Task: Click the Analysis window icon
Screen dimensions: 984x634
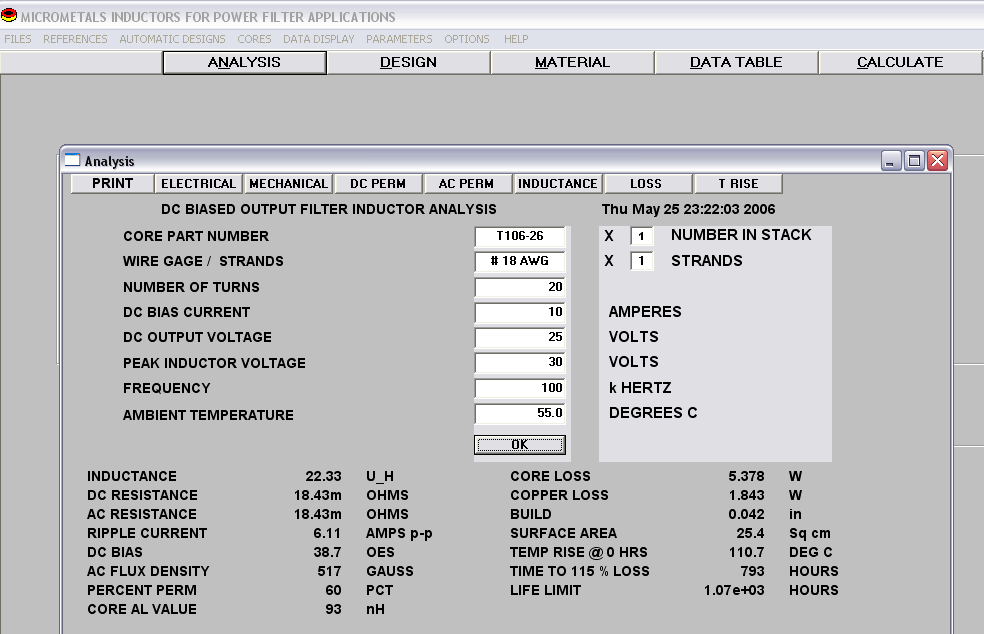Action: pos(73,161)
